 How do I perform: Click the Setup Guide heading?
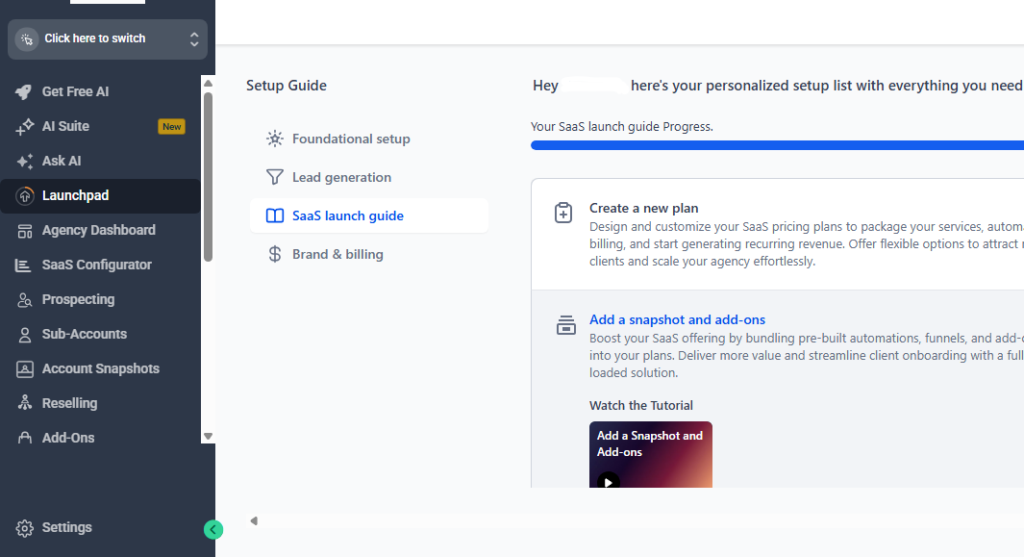point(286,86)
